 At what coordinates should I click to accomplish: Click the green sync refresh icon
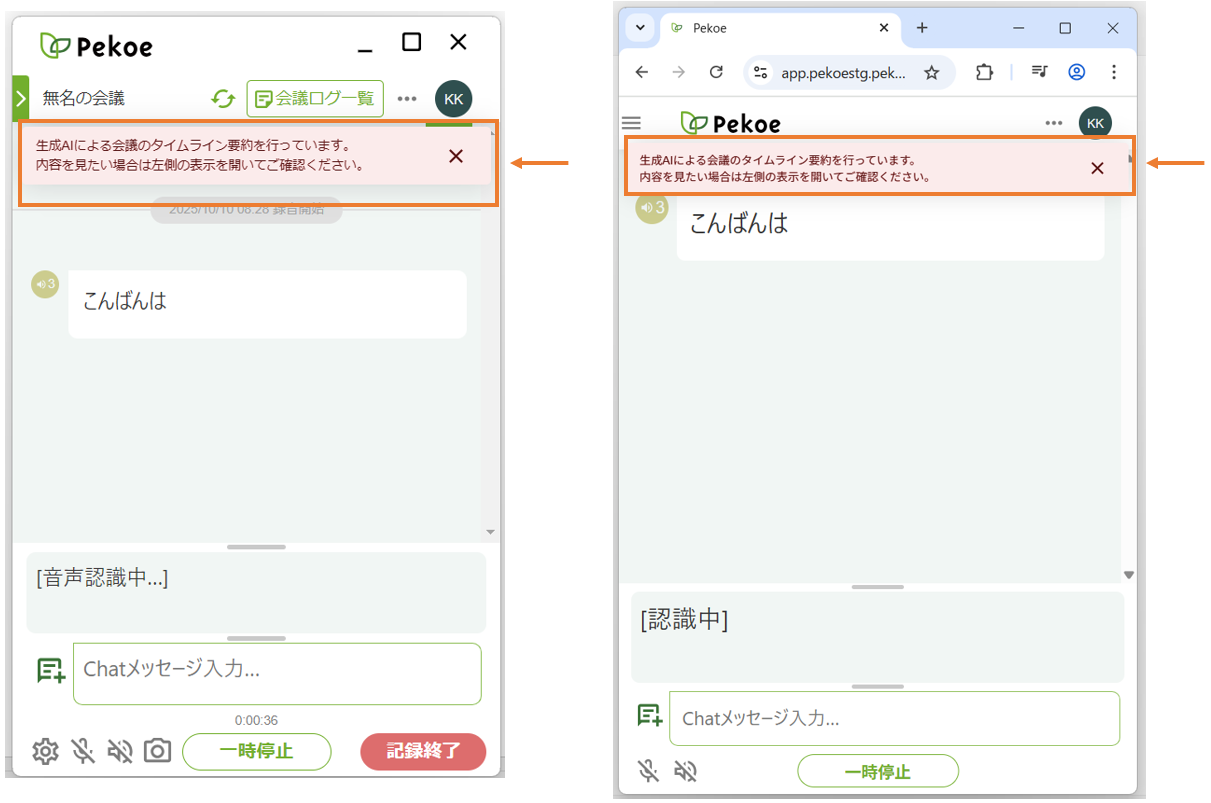click(x=223, y=99)
